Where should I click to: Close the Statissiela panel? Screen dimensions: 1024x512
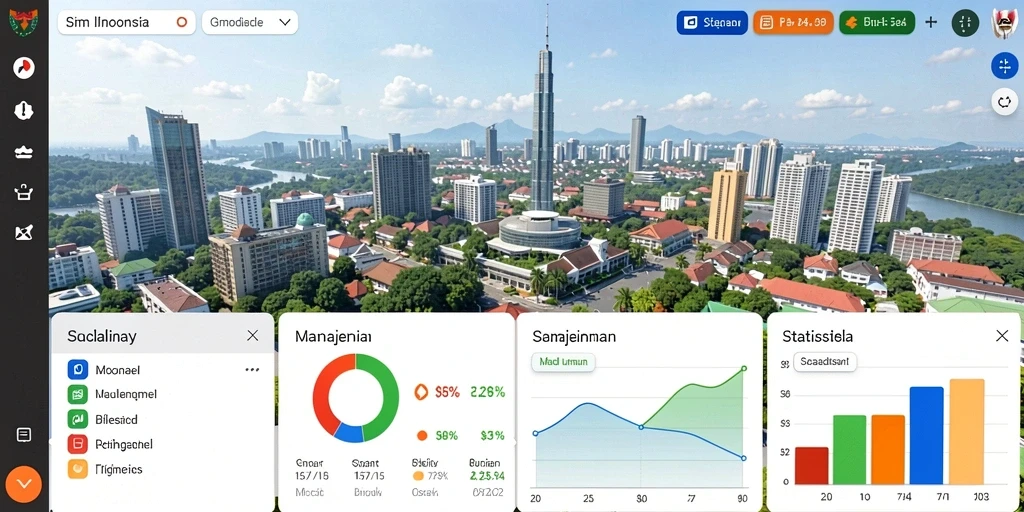point(1002,336)
